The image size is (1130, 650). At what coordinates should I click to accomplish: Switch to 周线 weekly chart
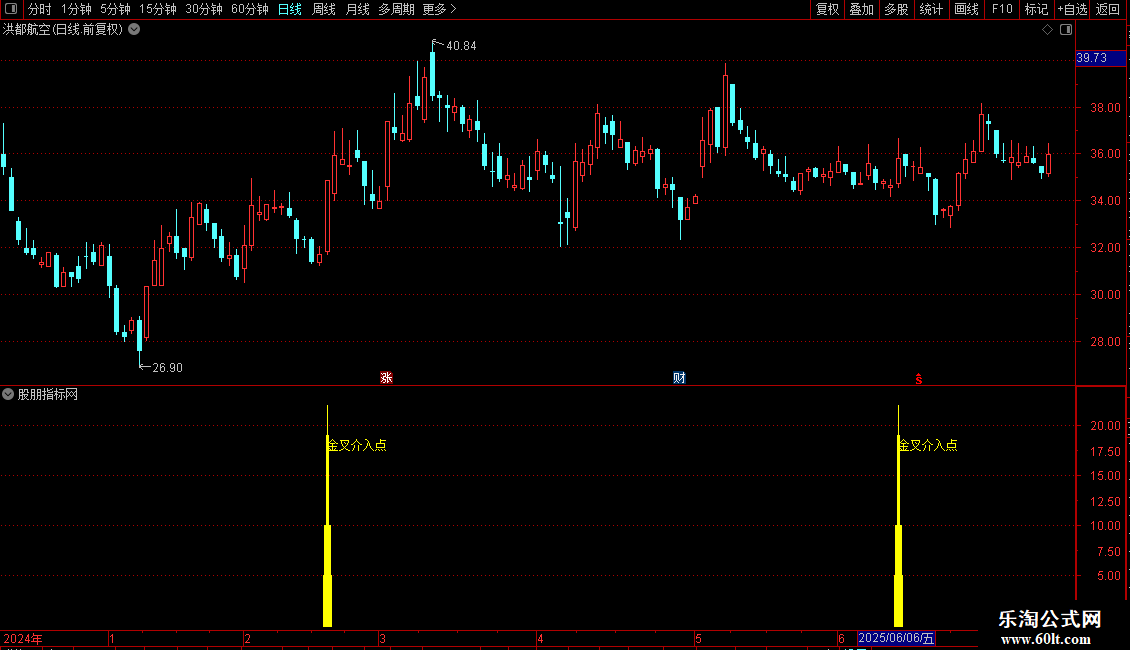click(324, 9)
